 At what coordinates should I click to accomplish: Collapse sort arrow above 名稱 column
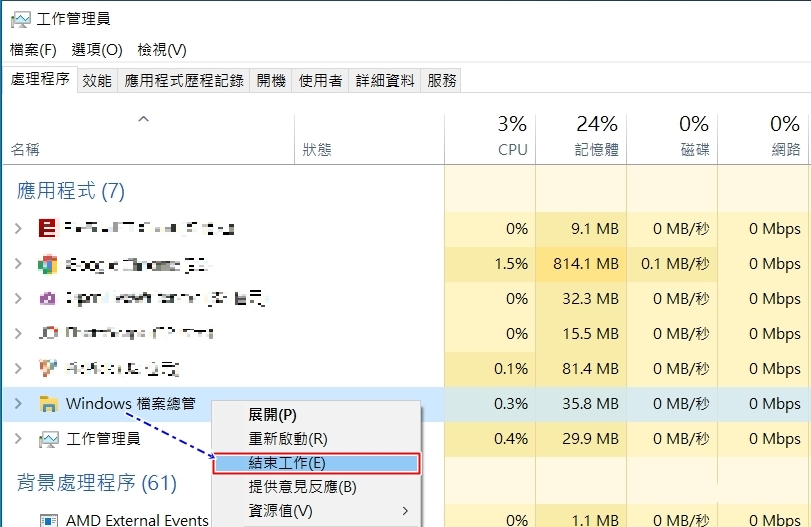click(x=143, y=119)
